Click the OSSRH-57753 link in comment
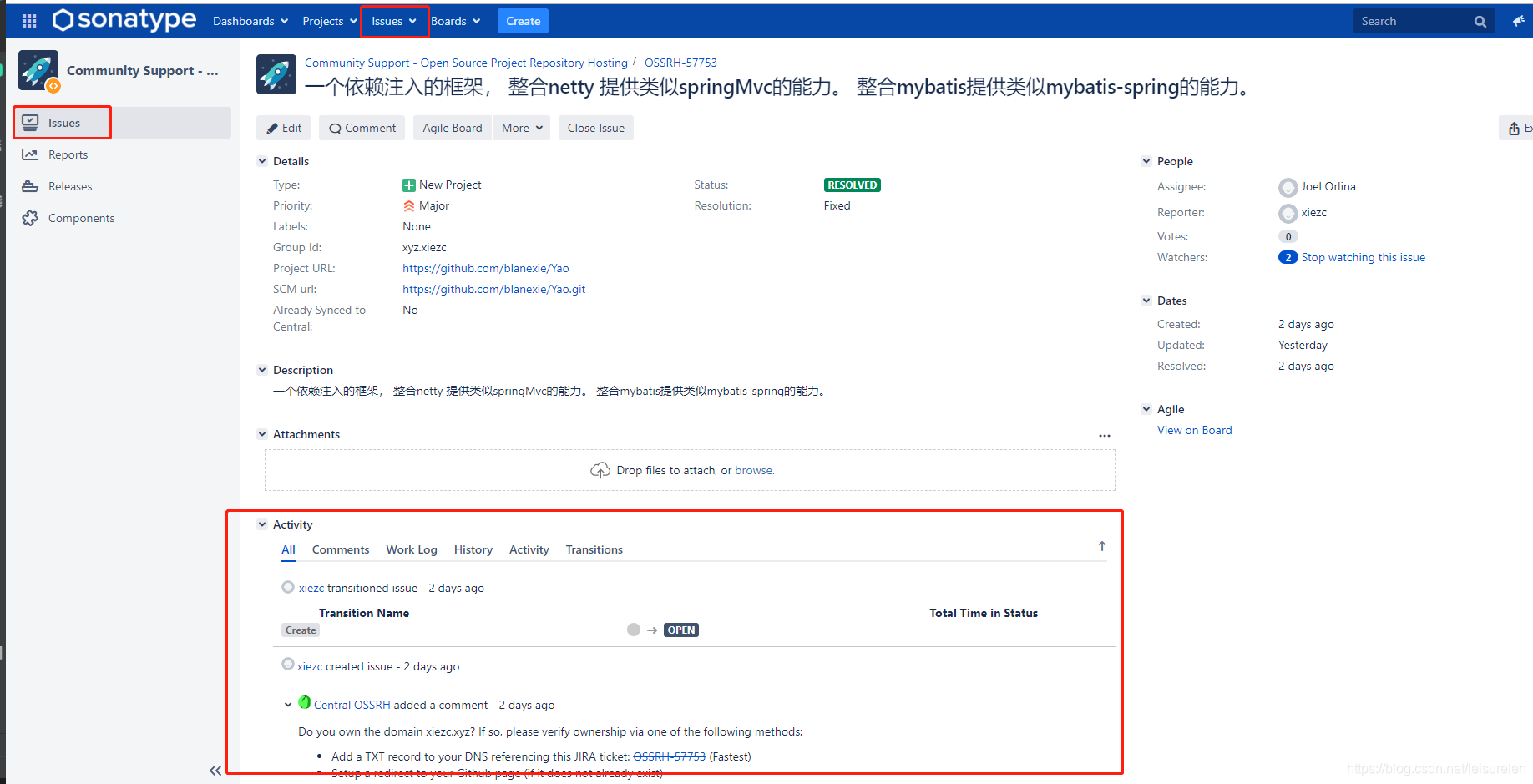This screenshot has height=784, width=1533. [x=670, y=756]
